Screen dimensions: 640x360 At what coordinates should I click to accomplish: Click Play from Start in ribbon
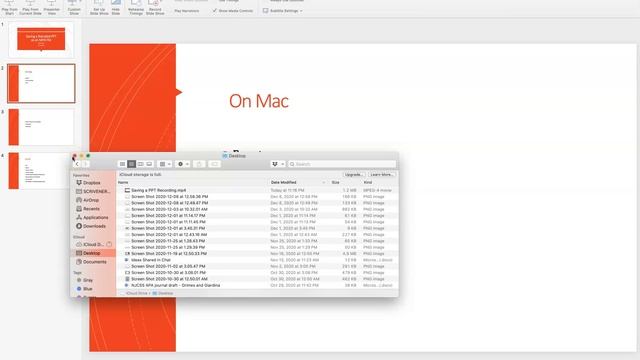9,8
